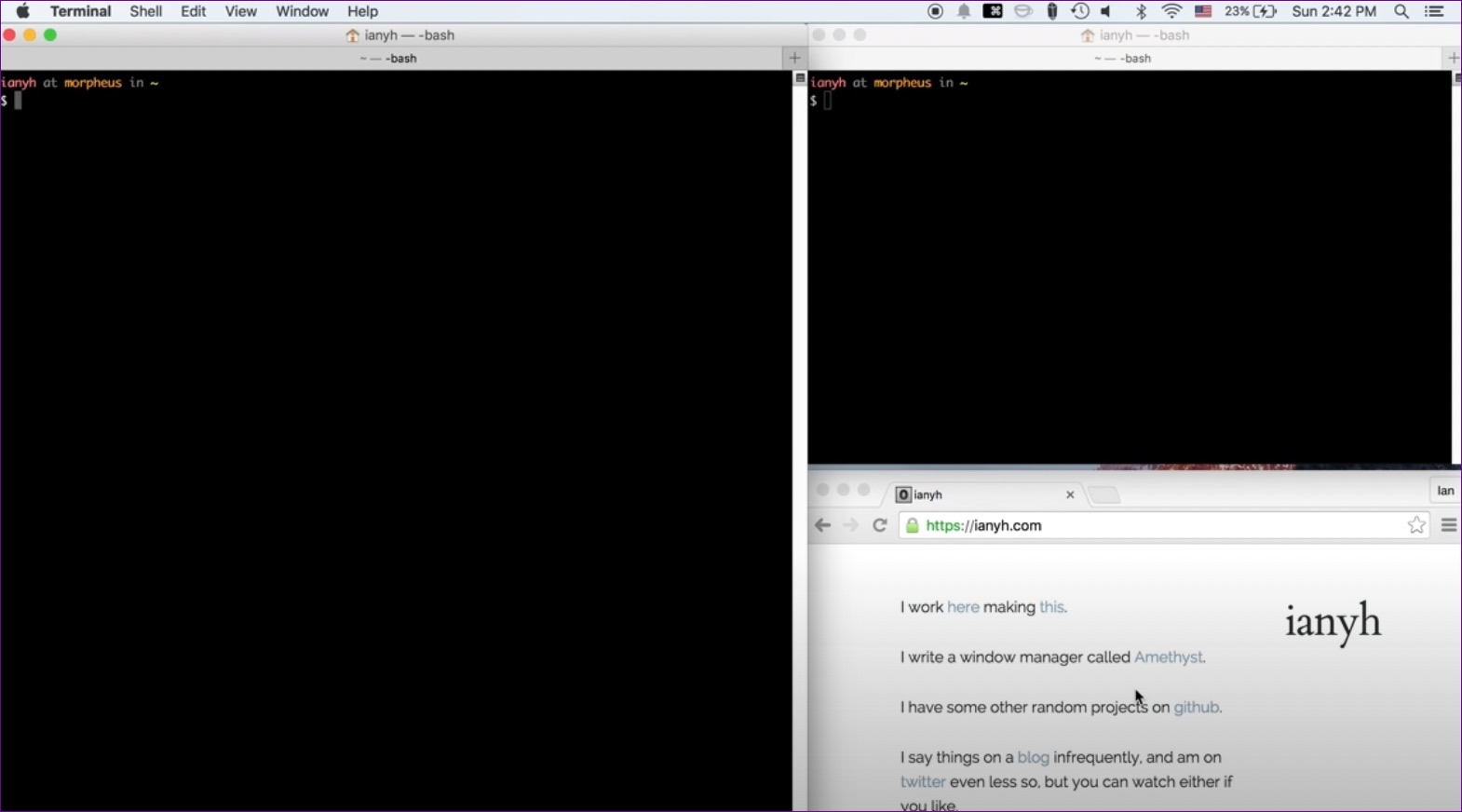Image resolution: width=1462 pixels, height=812 pixels.
Task: Click the 'ianyh' site heading
Action: tap(1333, 622)
